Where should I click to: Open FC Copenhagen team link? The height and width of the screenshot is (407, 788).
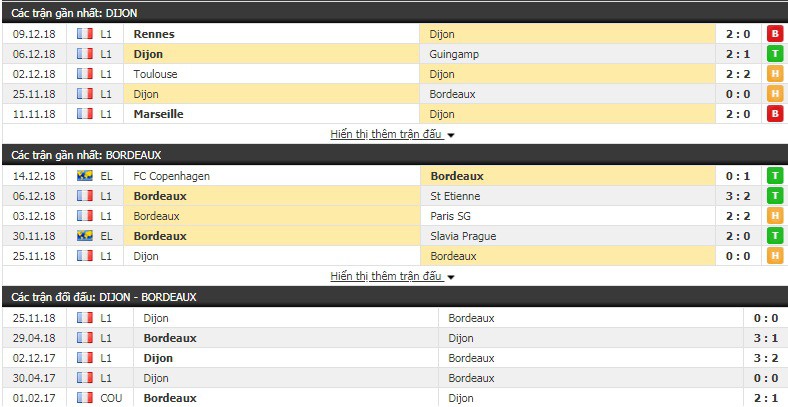click(171, 176)
